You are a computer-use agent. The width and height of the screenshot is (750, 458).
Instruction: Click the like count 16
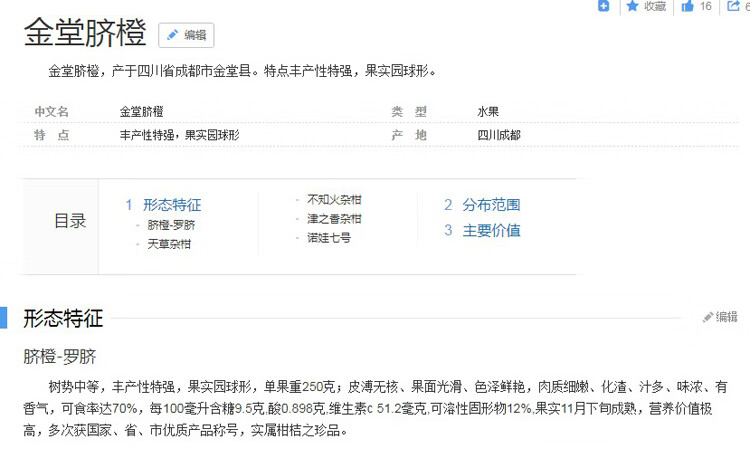pyautogui.click(x=706, y=6)
